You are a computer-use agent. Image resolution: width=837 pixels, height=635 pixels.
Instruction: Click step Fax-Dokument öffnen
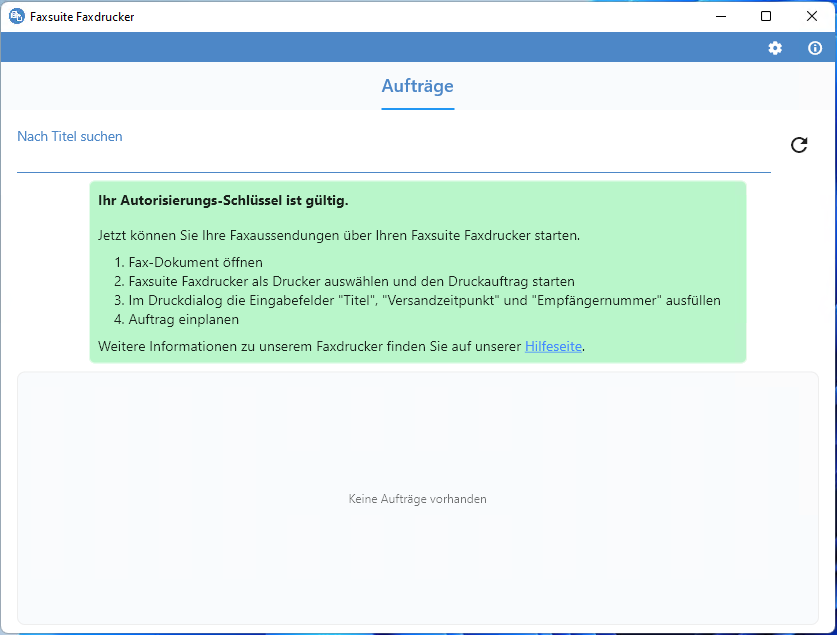pos(195,263)
